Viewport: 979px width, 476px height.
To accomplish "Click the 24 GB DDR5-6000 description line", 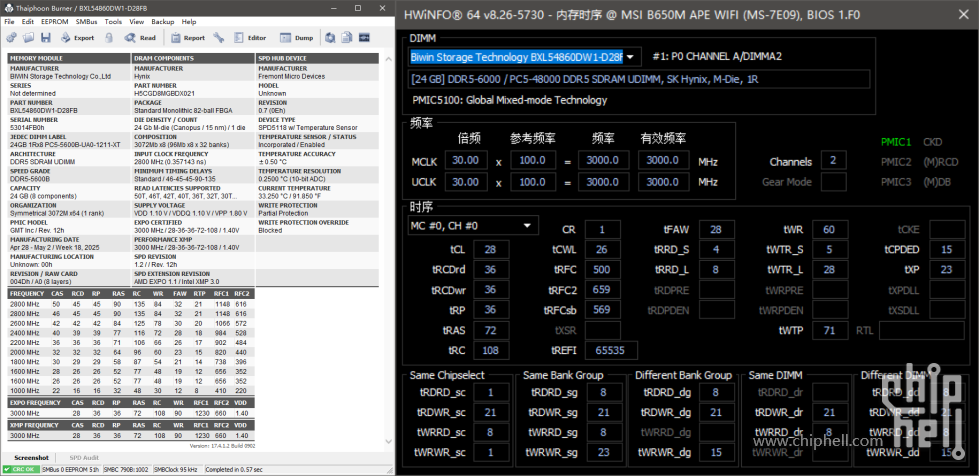I will point(639,79).
